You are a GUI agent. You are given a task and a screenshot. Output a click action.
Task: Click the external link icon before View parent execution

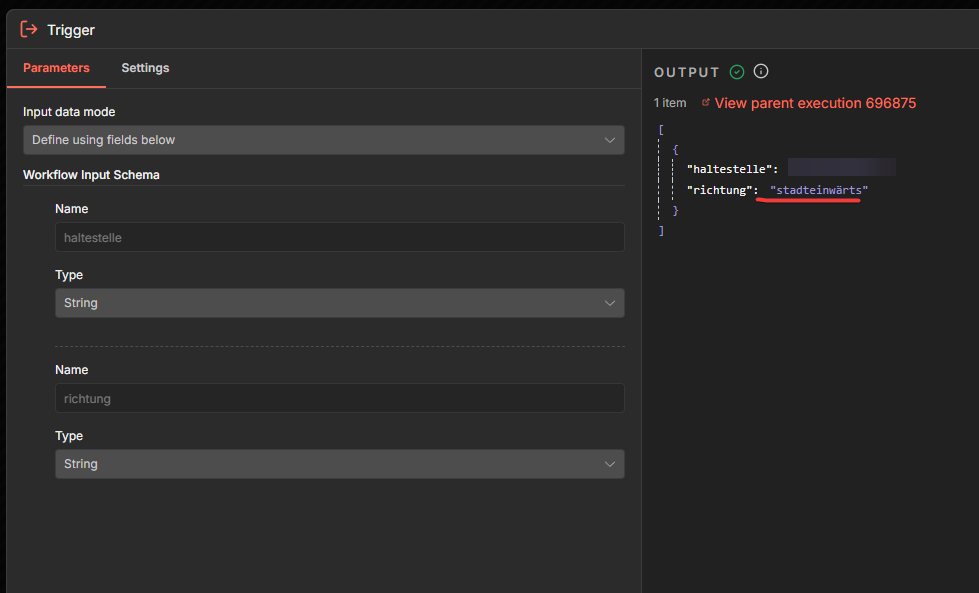[x=706, y=103]
